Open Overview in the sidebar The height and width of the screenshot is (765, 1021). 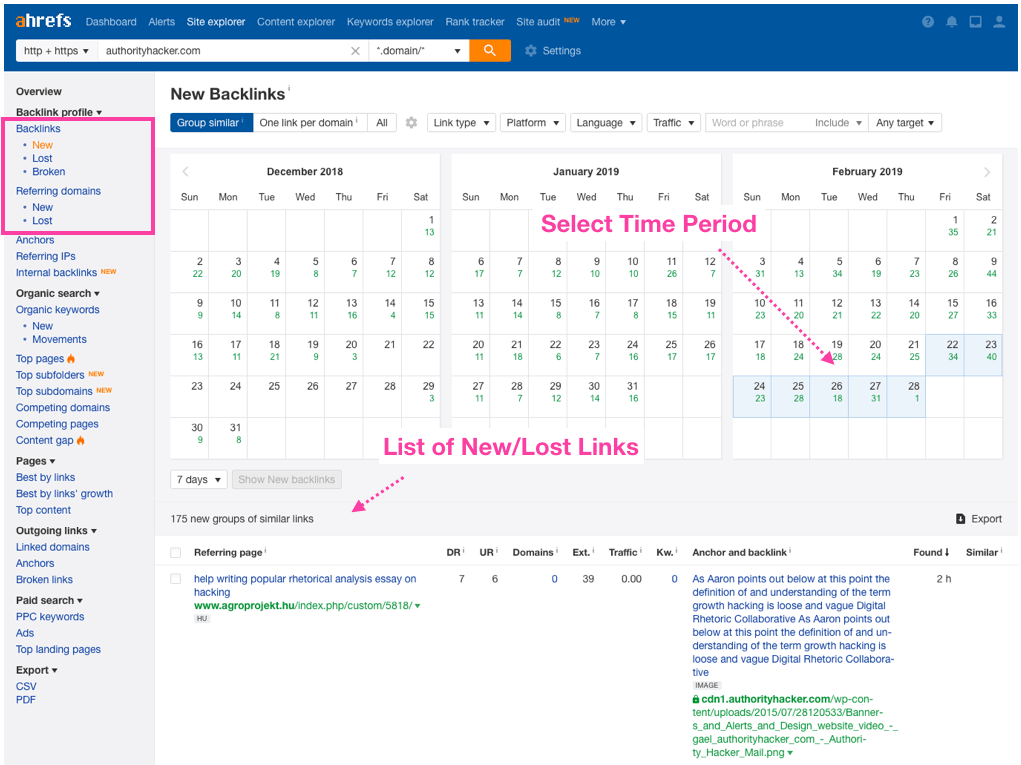38,91
